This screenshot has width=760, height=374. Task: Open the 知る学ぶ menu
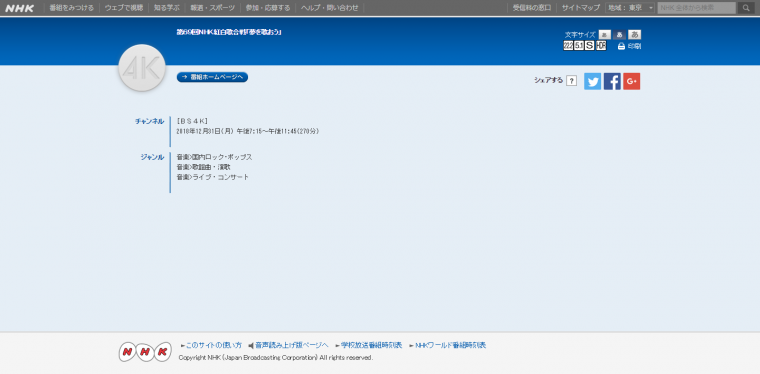167,8
